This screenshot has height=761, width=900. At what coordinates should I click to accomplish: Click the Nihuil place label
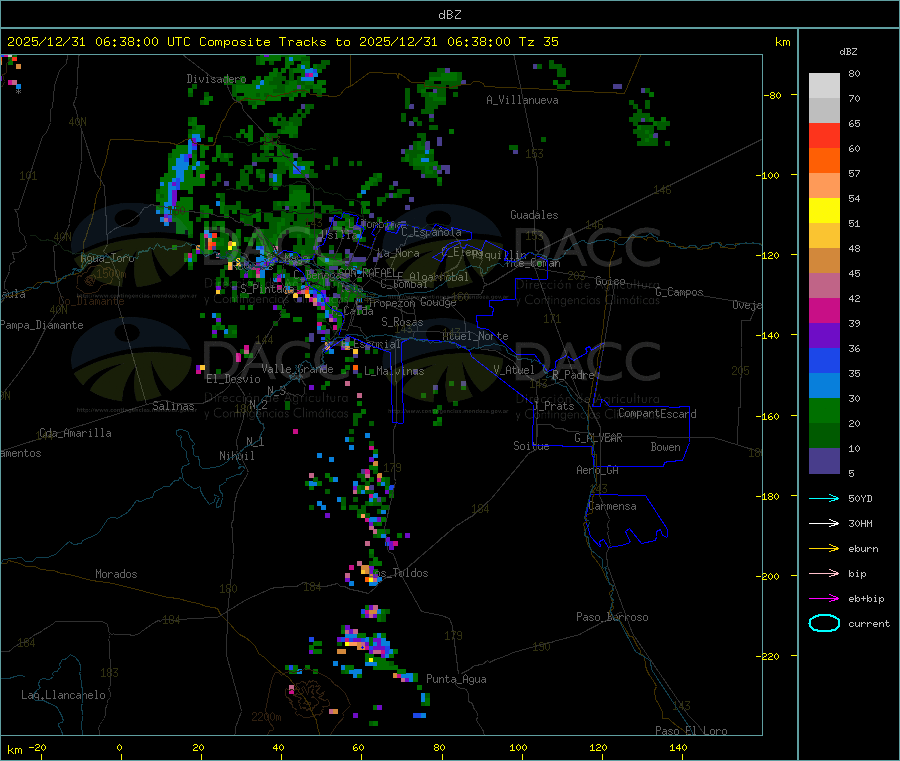click(x=237, y=456)
